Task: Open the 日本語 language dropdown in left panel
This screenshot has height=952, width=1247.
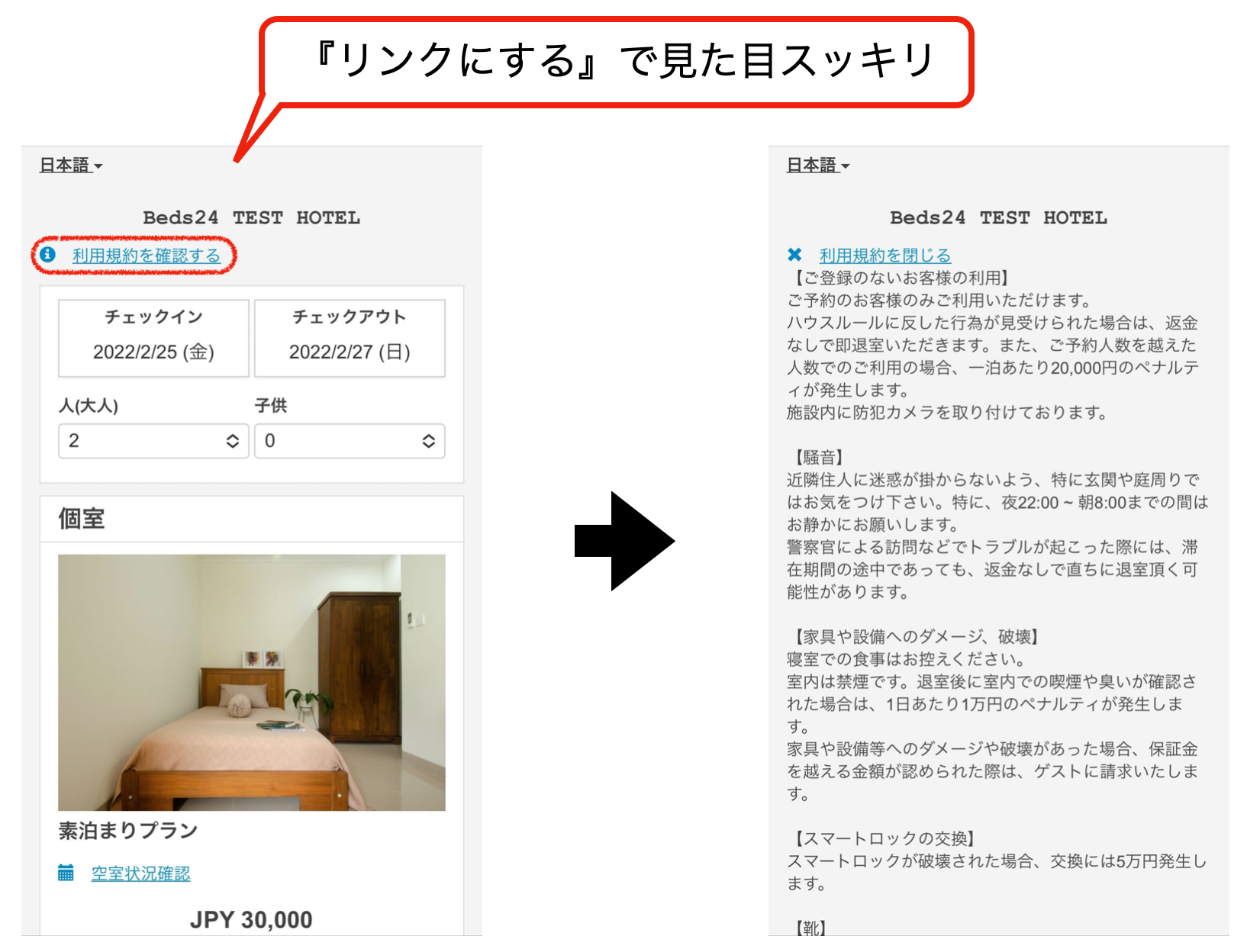Action: (71, 165)
